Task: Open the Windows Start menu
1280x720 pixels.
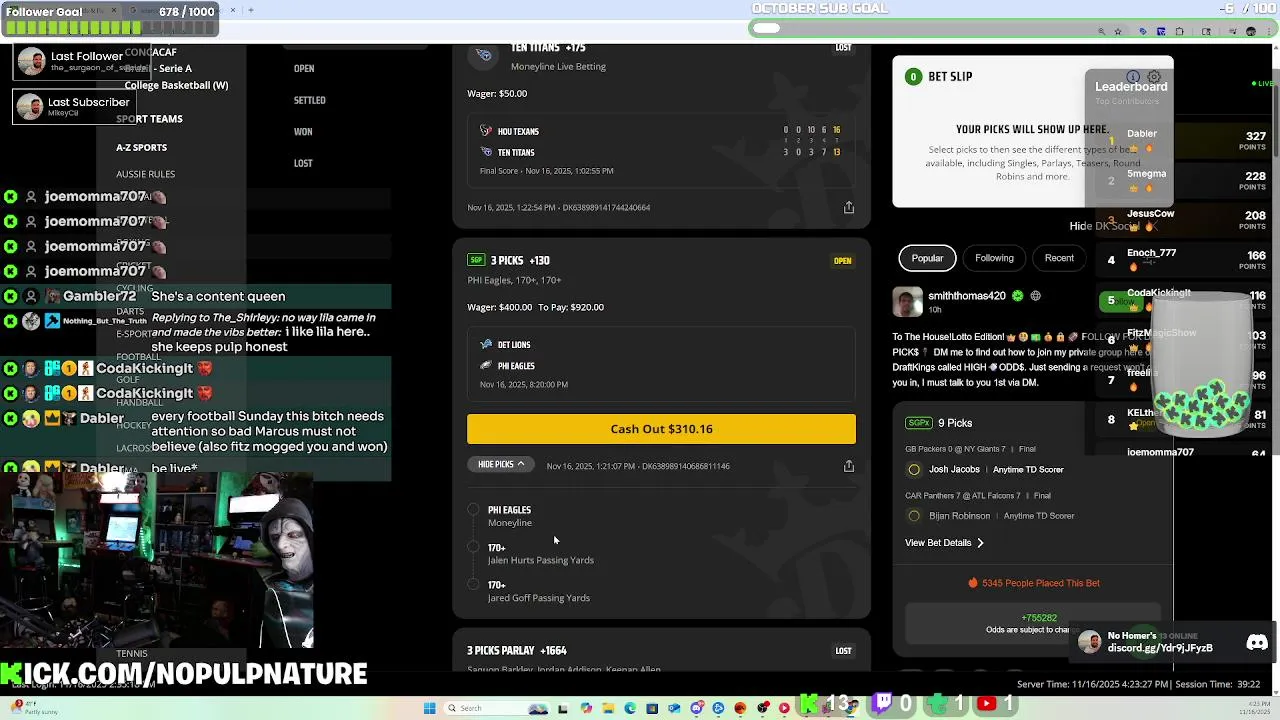Action: click(430, 708)
